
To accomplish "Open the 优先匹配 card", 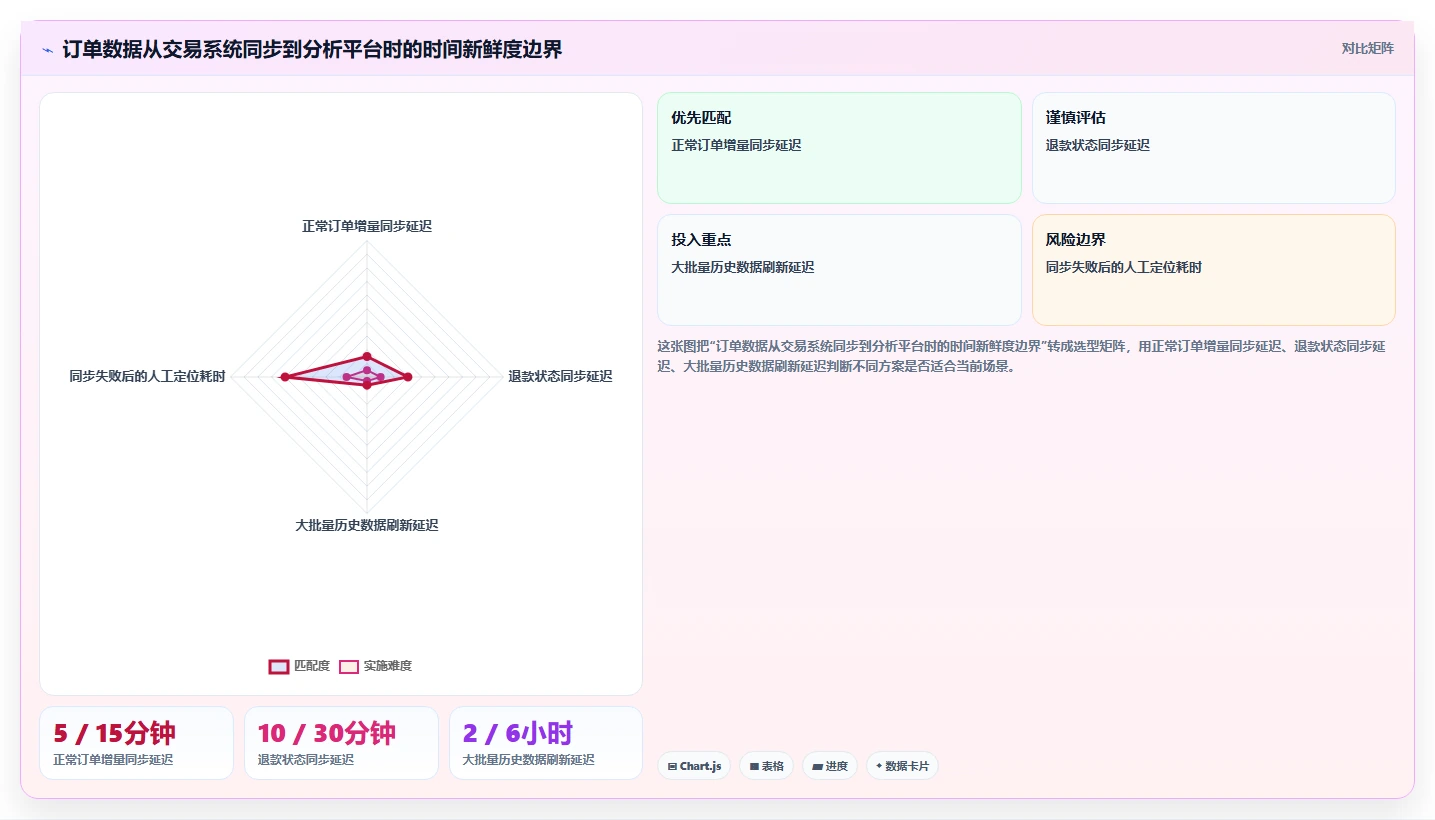I will [x=839, y=148].
